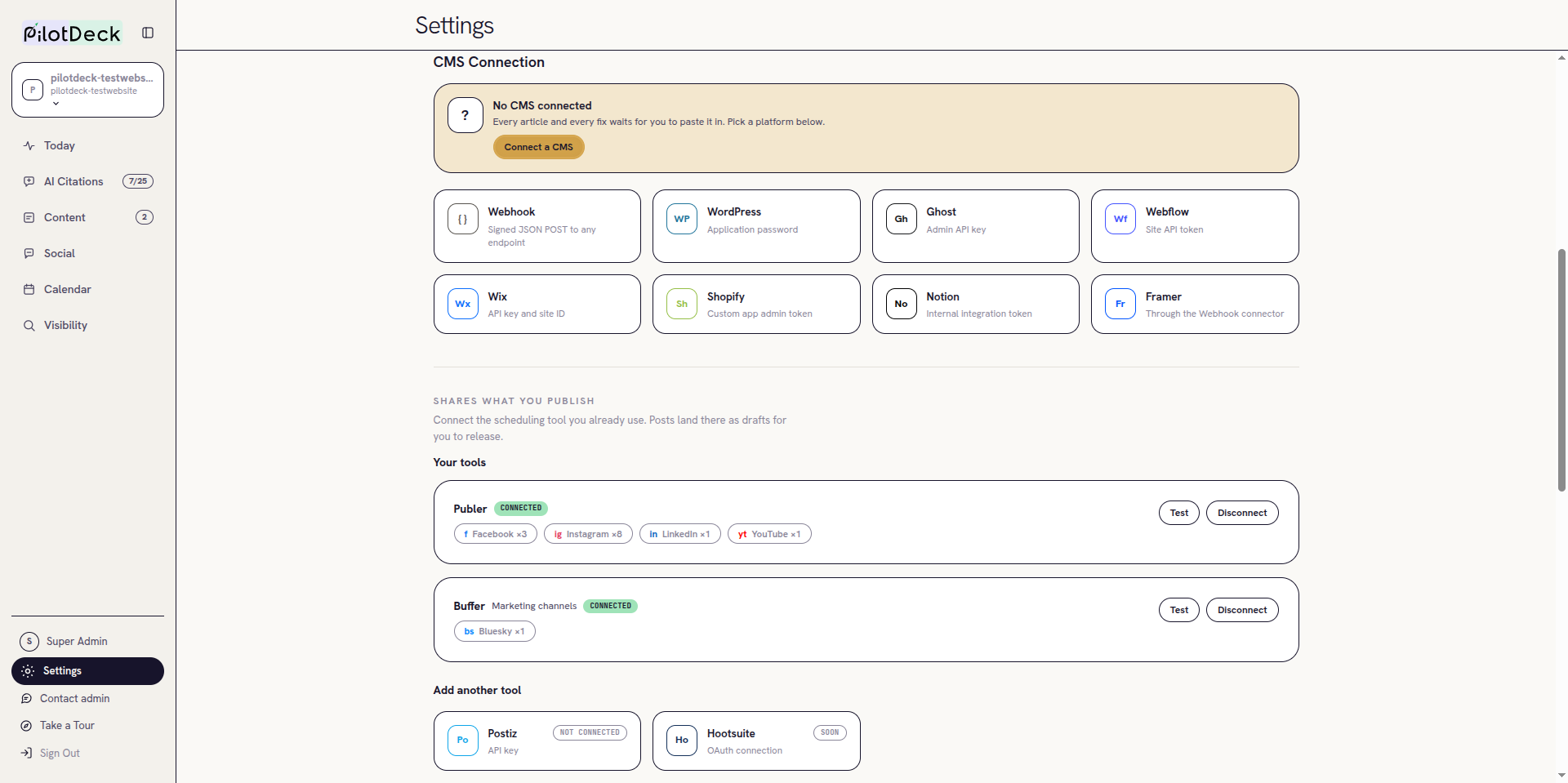
Task: Click the Wf Webflow icon
Action: (1120, 219)
